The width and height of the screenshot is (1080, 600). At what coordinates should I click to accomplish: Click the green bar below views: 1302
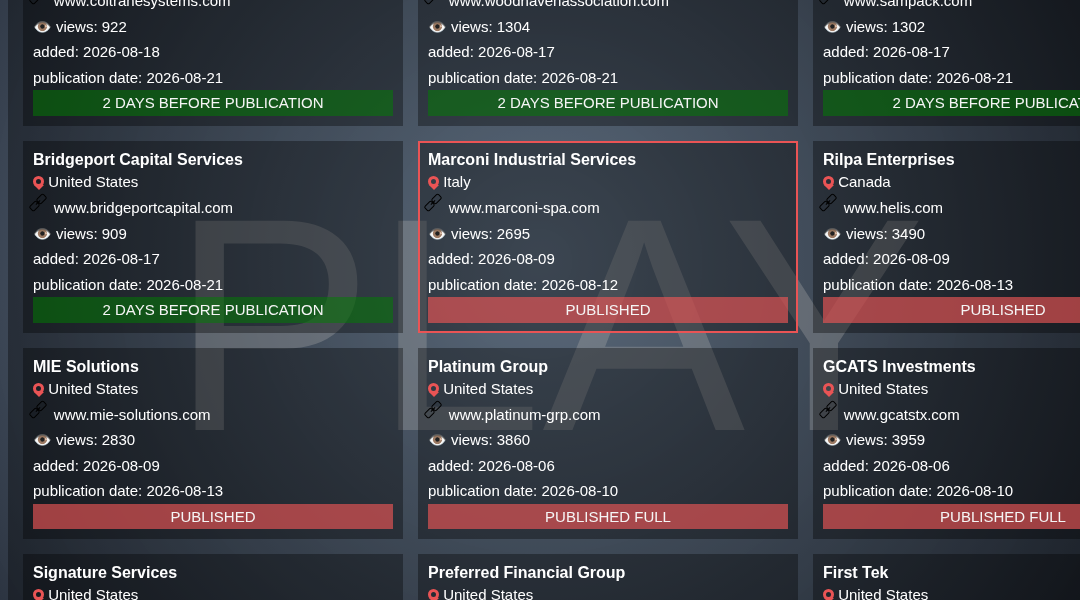[x=951, y=103]
